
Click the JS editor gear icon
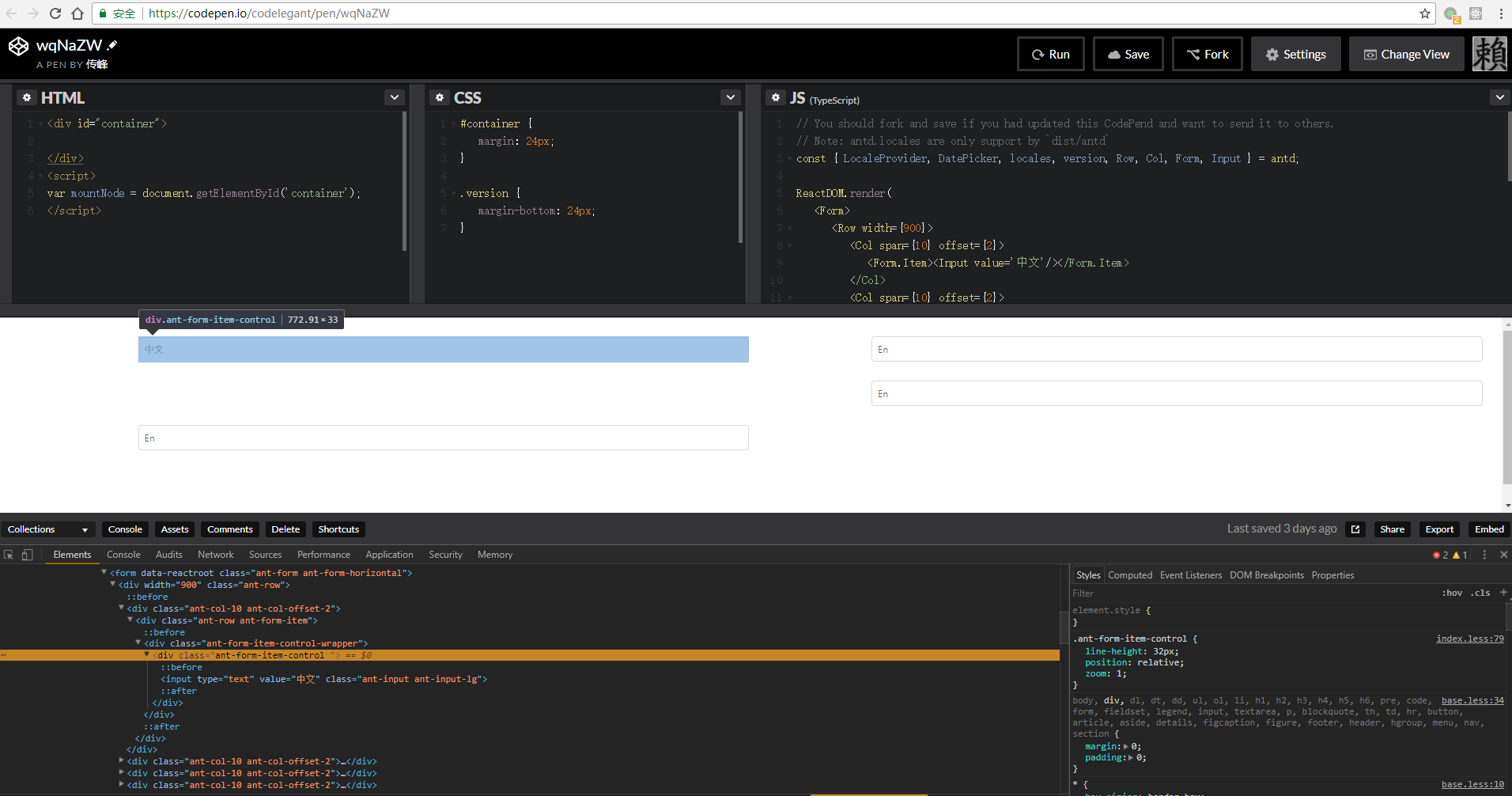(776, 97)
